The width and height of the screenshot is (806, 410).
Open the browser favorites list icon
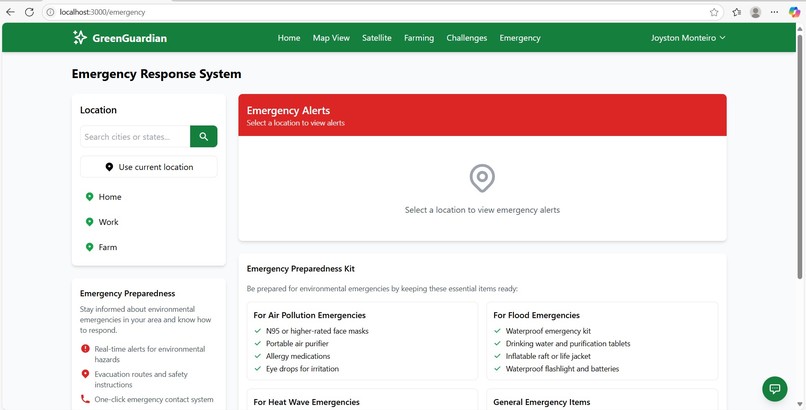point(737,12)
